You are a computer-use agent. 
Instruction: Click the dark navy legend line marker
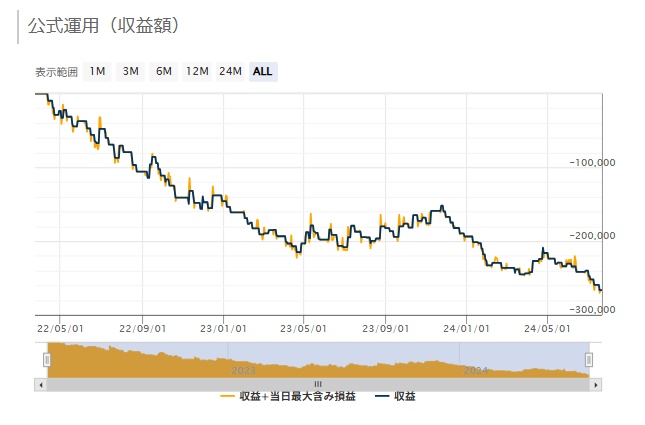pos(381,397)
